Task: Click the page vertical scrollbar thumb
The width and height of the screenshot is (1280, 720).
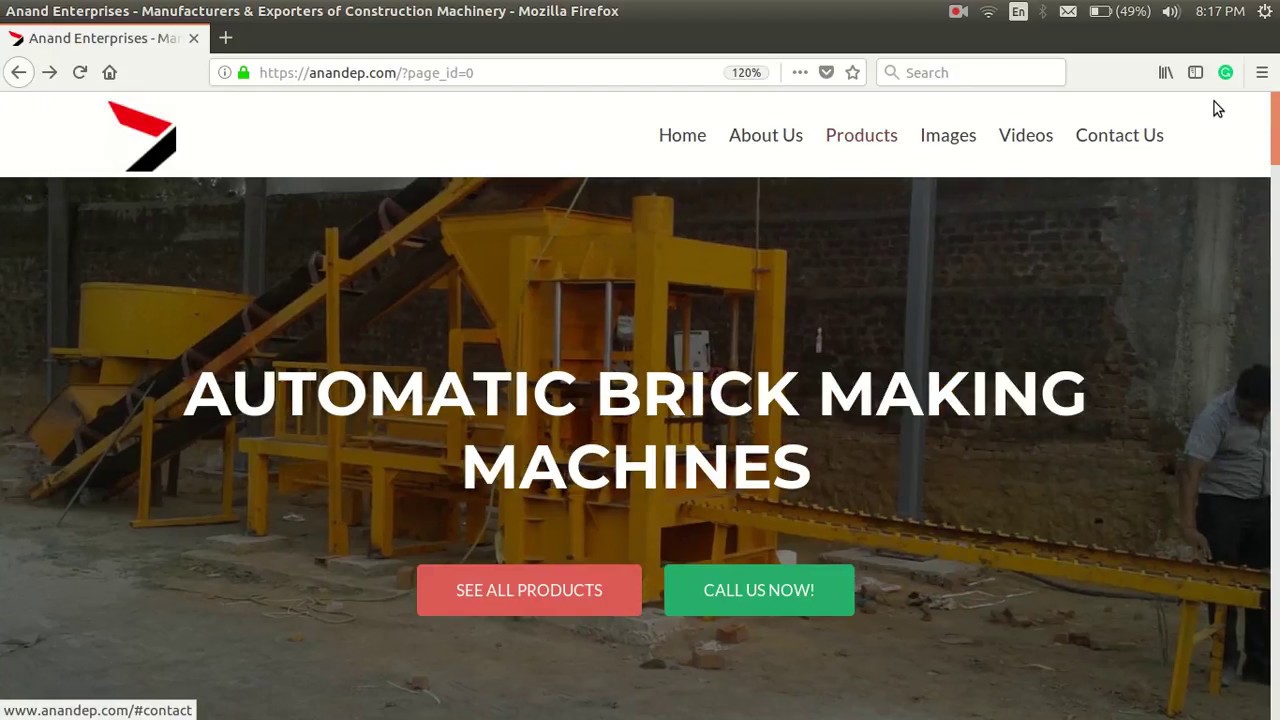Action: (1275, 128)
